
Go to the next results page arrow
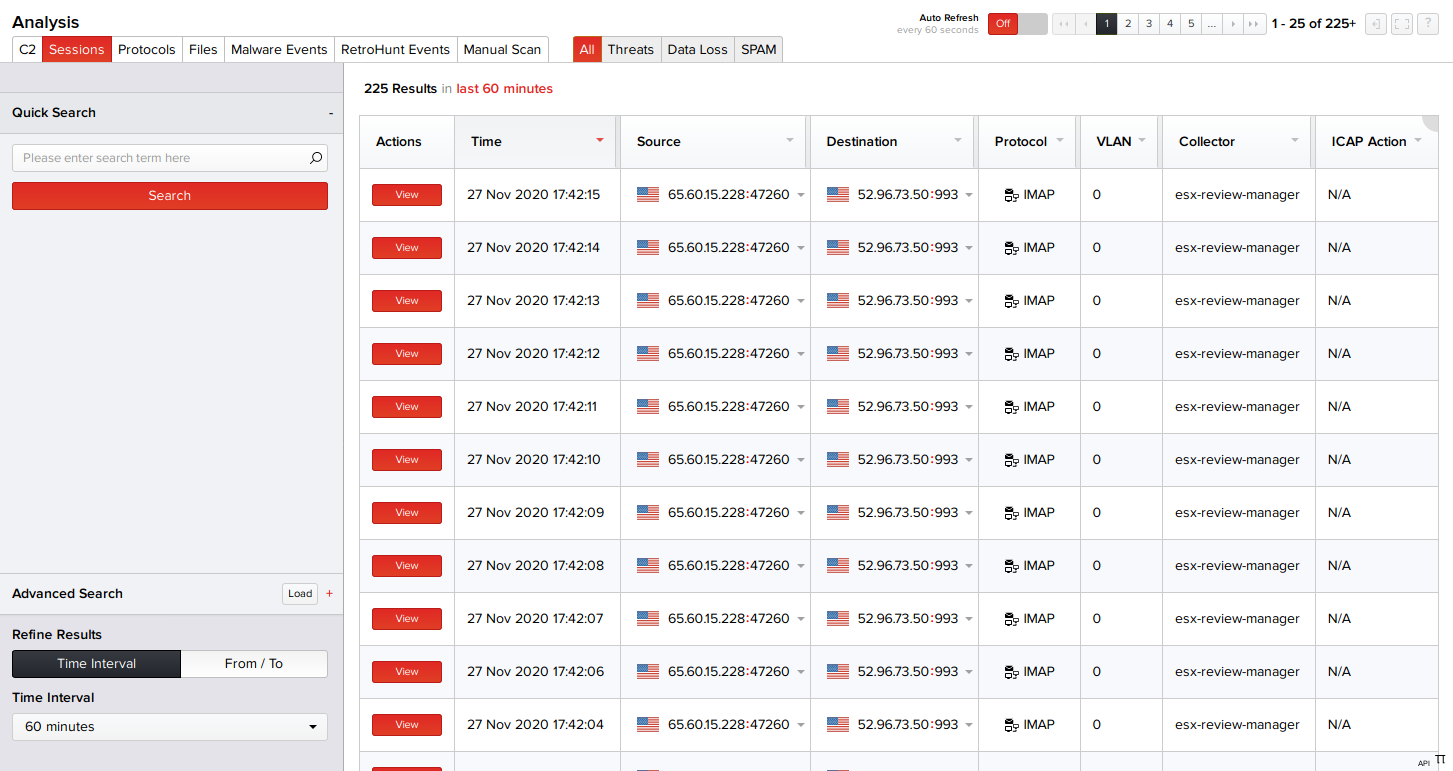tap(1233, 24)
